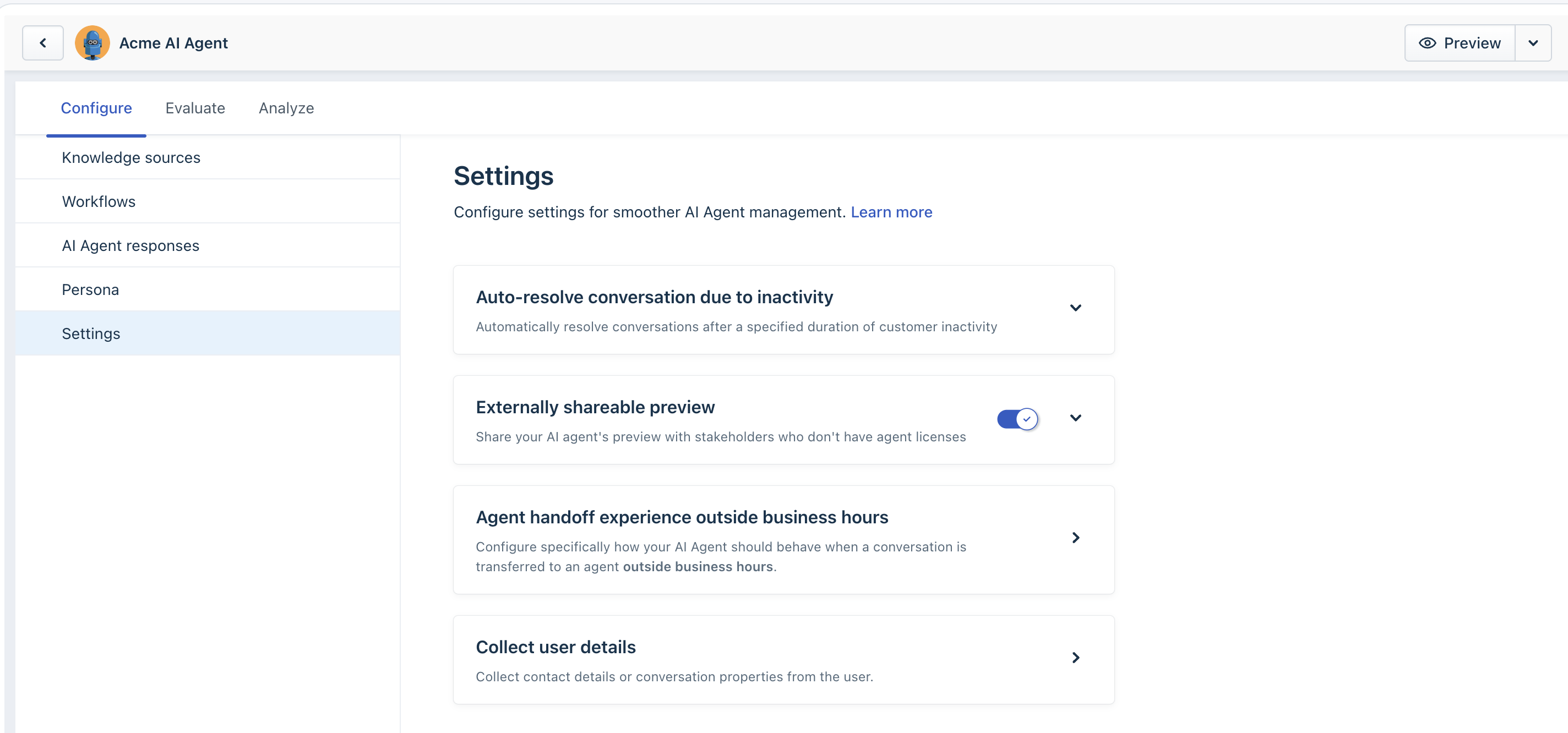Open Collect user details arrow

(x=1075, y=658)
